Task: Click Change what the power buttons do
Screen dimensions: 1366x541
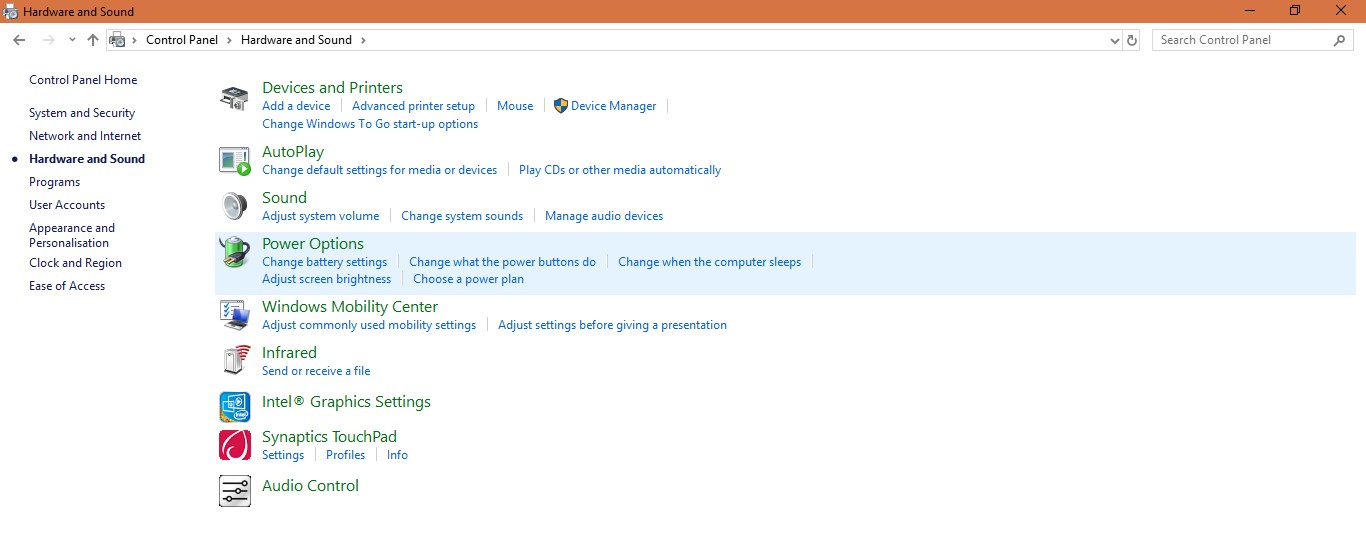Action: (x=502, y=262)
